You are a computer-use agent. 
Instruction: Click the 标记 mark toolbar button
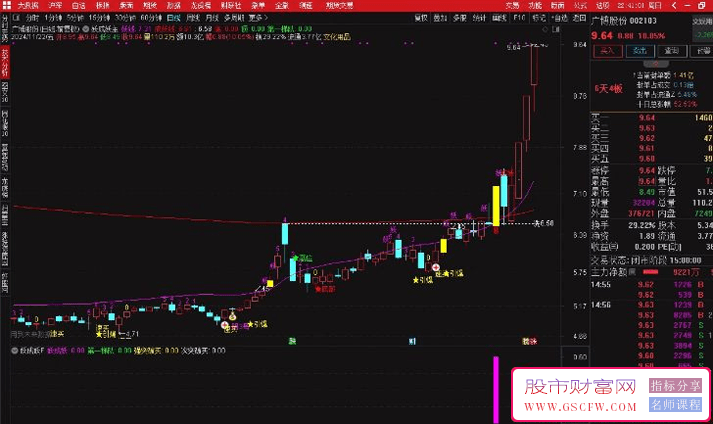click(x=539, y=18)
